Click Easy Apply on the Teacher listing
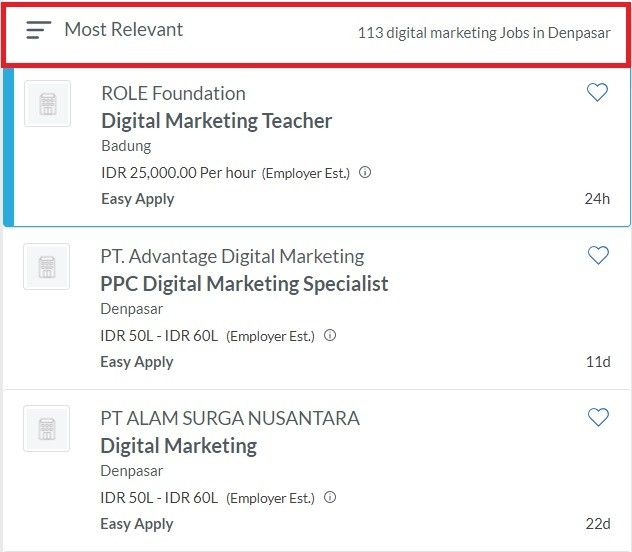The height and width of the screenshot is (552, 632). tap(137, 199)
